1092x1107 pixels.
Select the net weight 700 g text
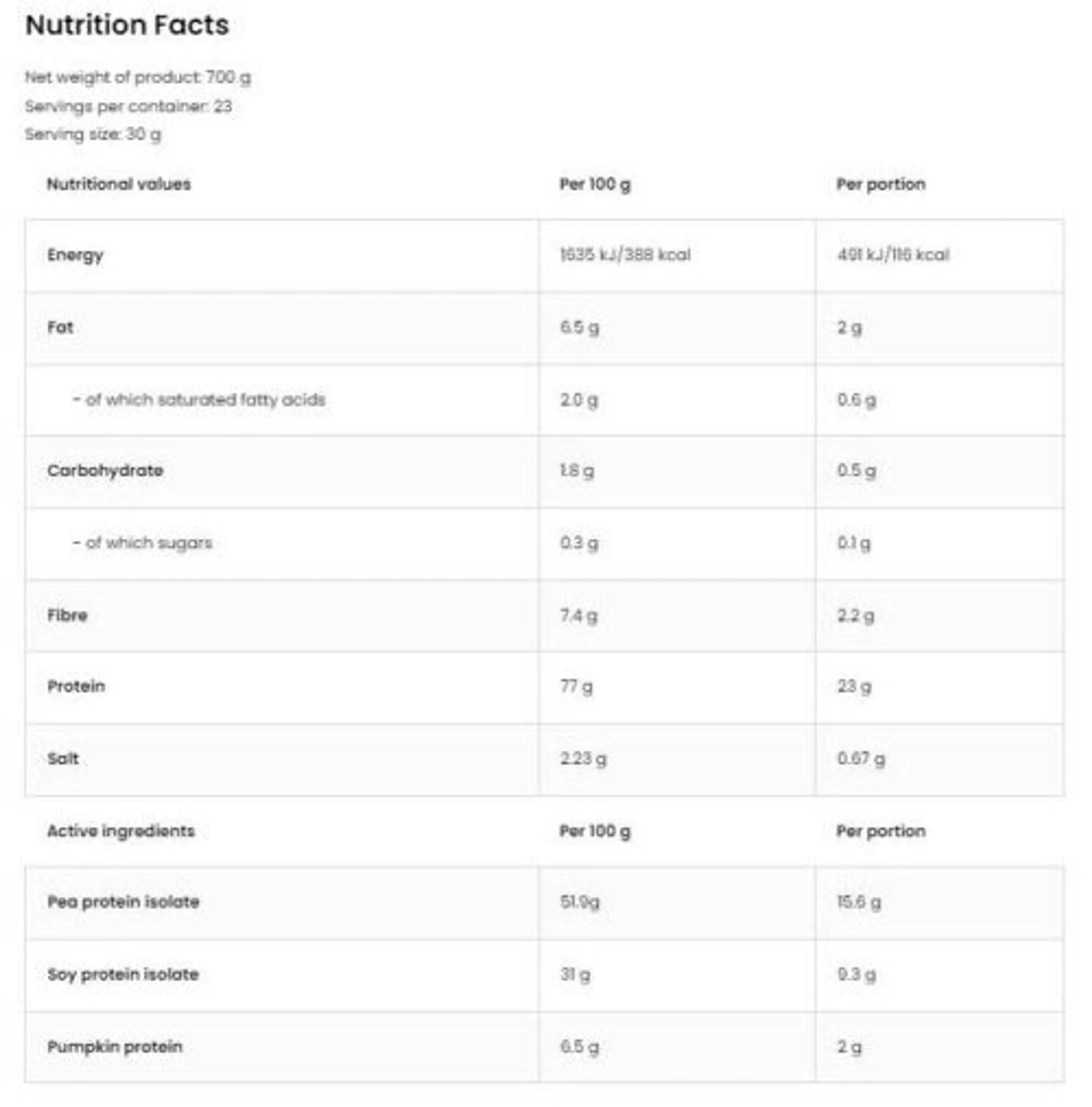tap(138, 77)
